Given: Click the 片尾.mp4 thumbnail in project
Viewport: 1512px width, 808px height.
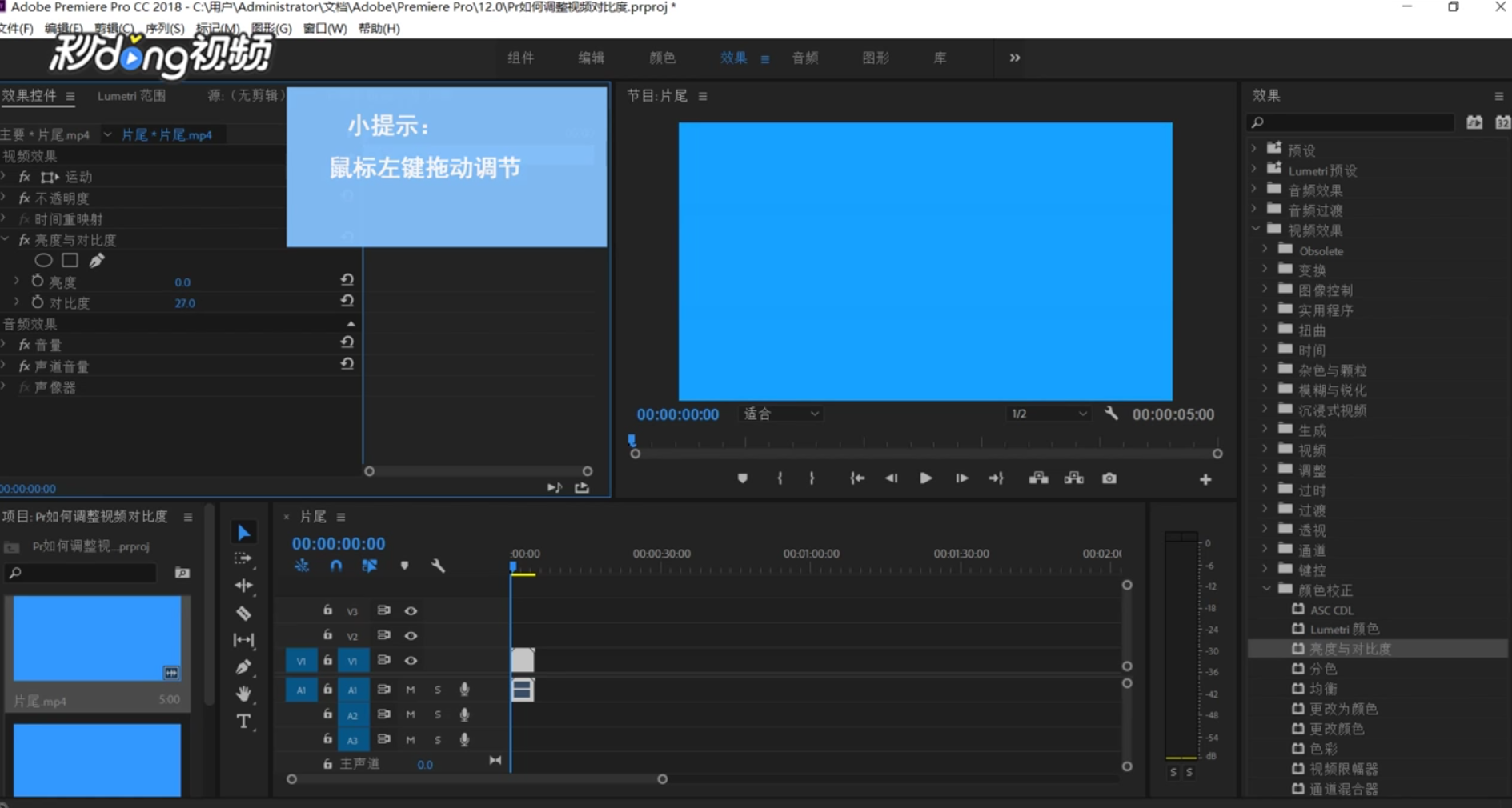Looking at the screenshot, I should coord(97,638).
